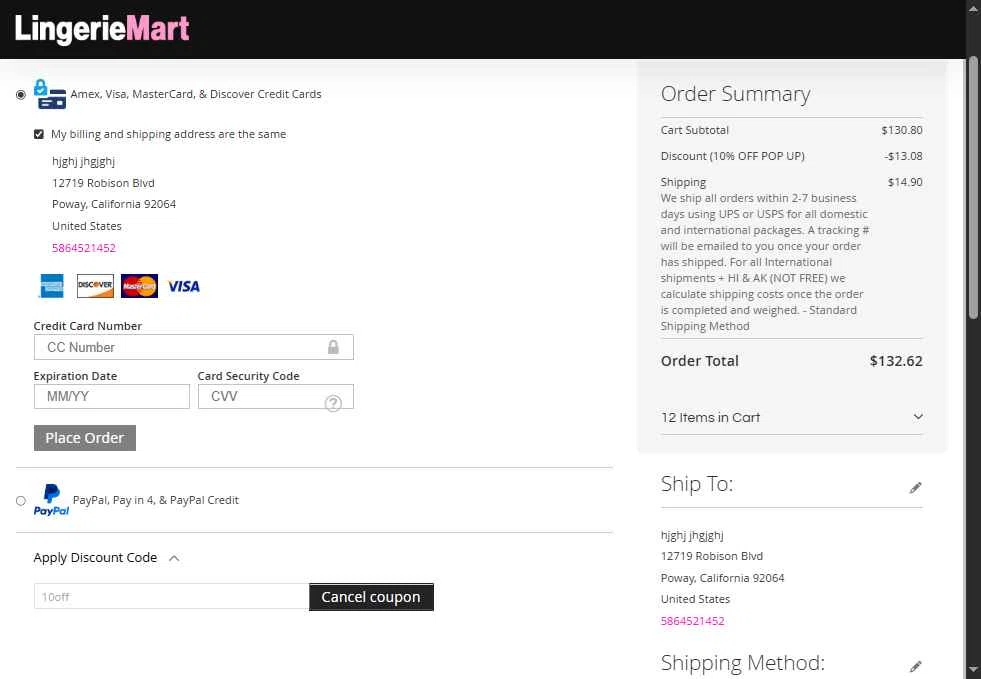Click the secure credit card icon

(49, 94)
